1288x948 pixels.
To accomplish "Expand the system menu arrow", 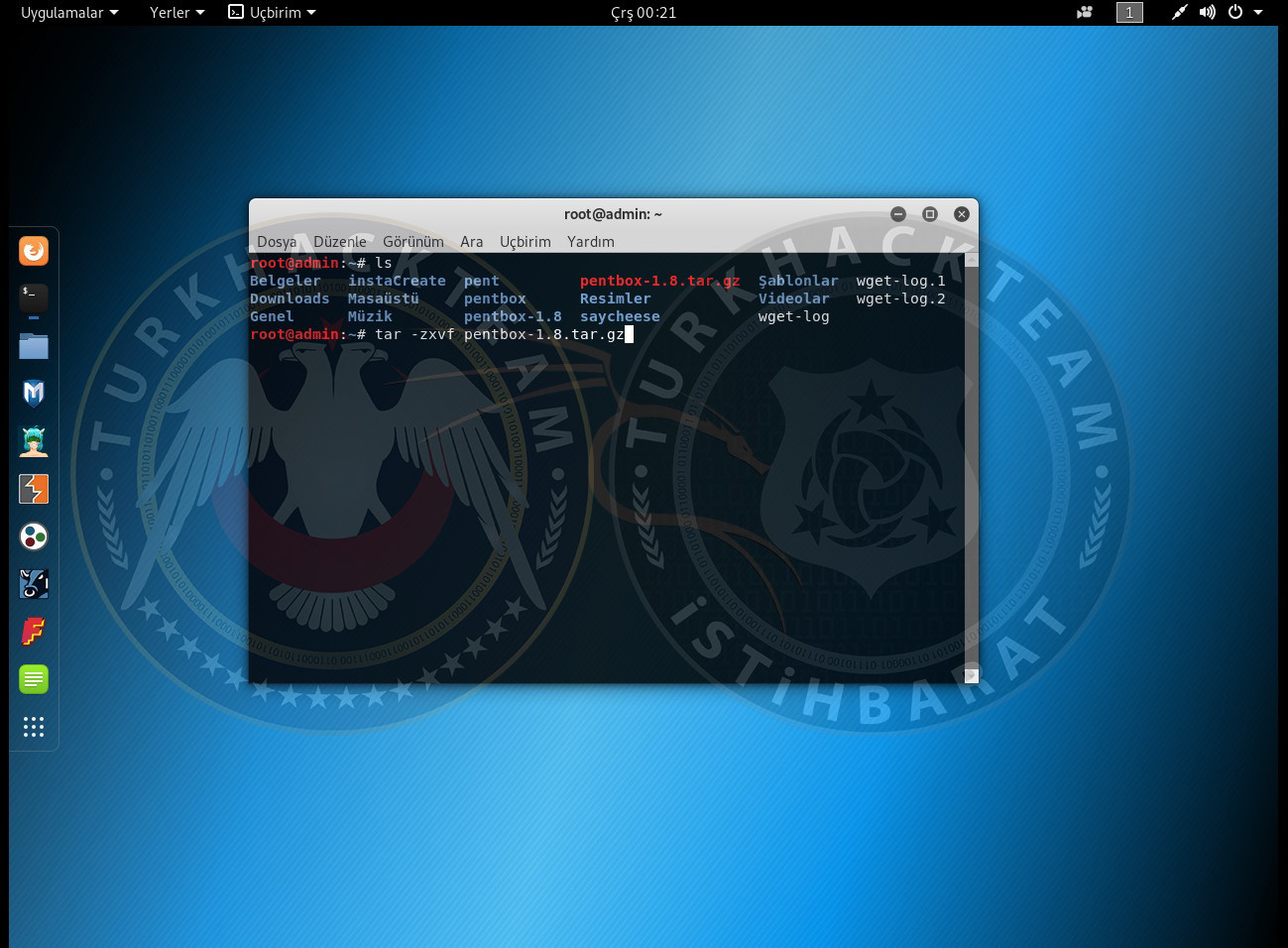I will point(1259,13).
